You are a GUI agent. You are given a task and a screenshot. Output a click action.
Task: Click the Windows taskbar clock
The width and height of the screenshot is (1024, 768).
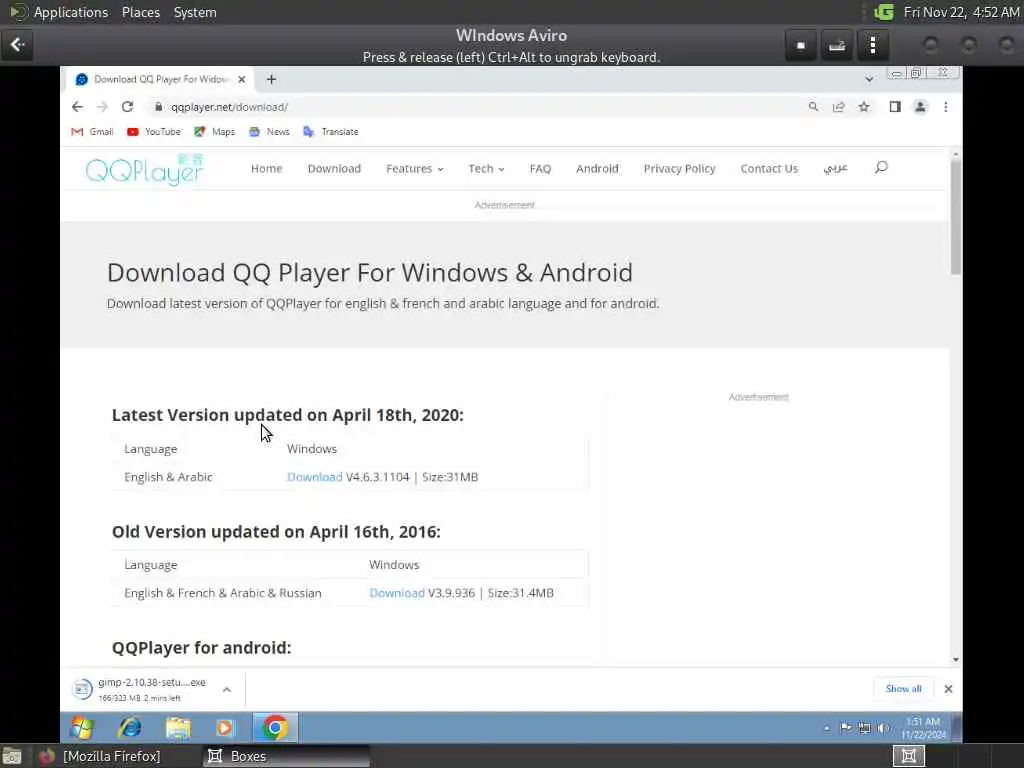[x=923, y=728]
